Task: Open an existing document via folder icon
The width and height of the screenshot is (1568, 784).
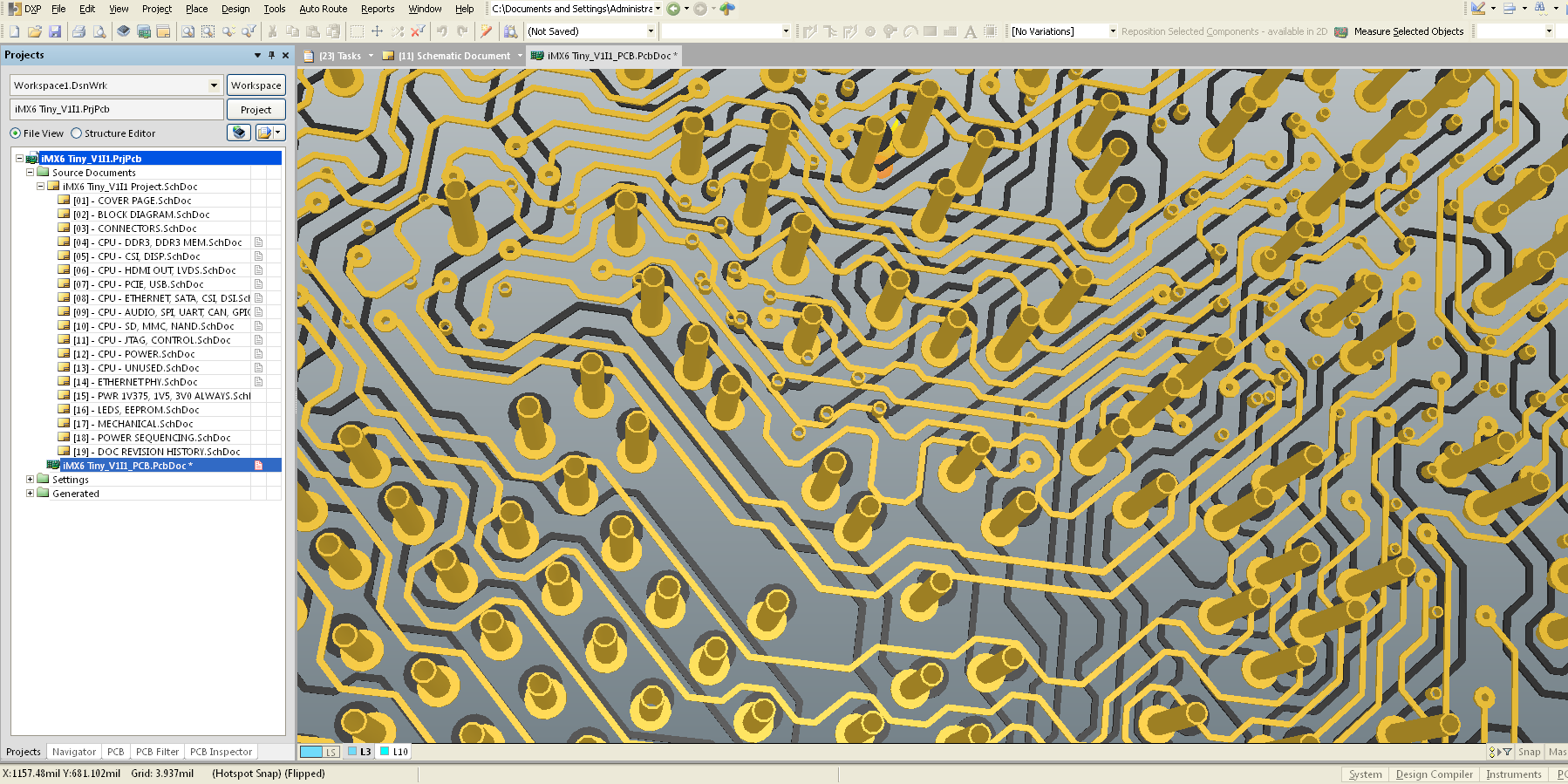Action: [35, 31]
